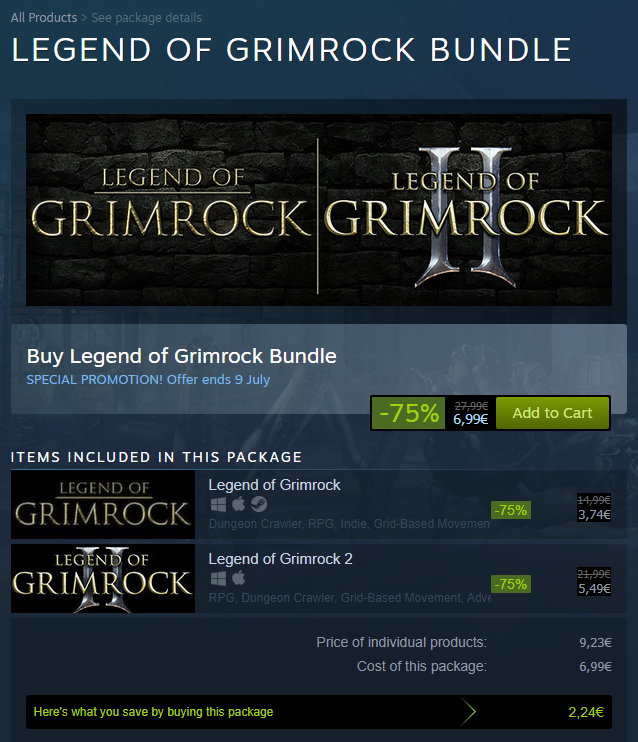
Task: Click the 3,74€ price for Legend of Grimrock
Action: (x=594, y=514)
